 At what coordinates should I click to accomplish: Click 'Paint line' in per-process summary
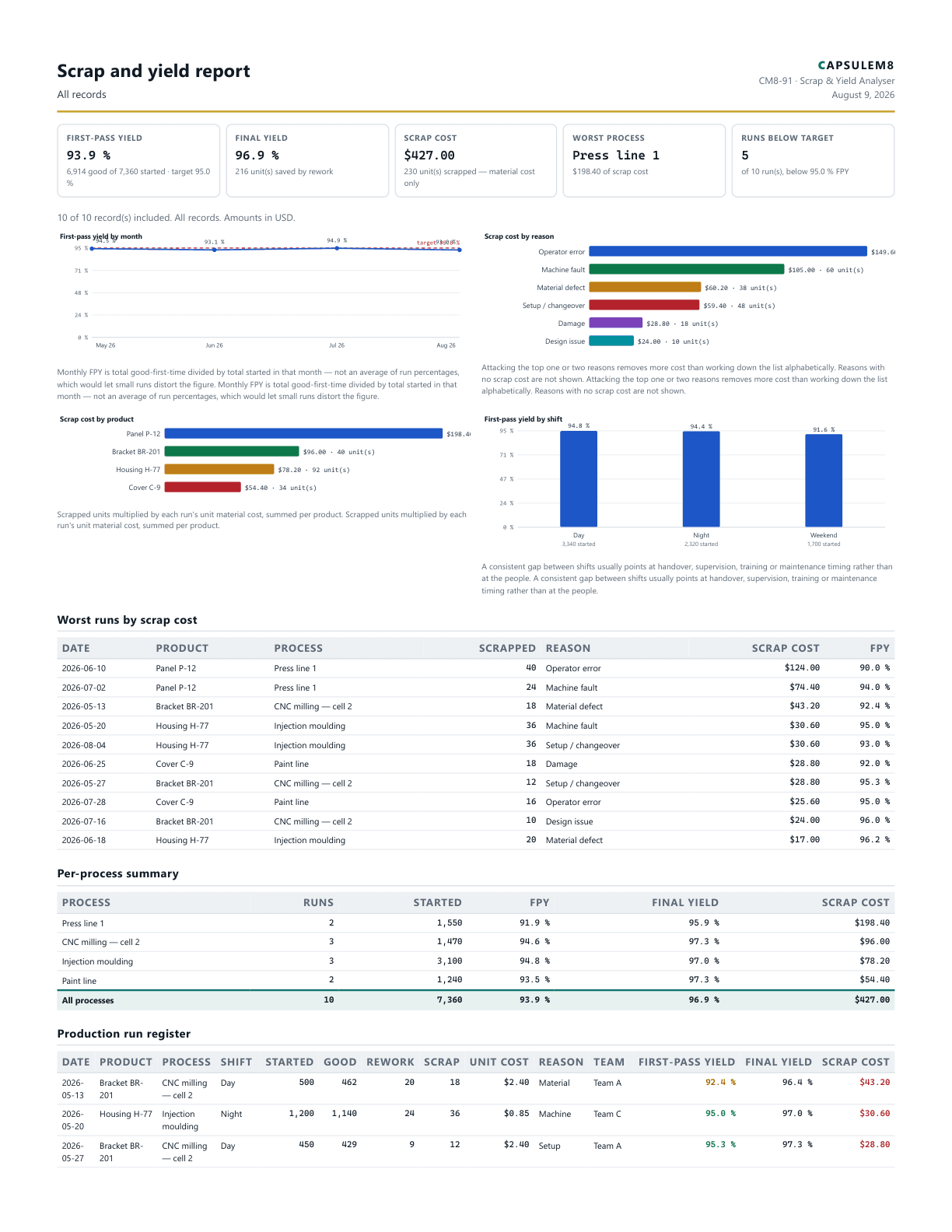[79, 981]
